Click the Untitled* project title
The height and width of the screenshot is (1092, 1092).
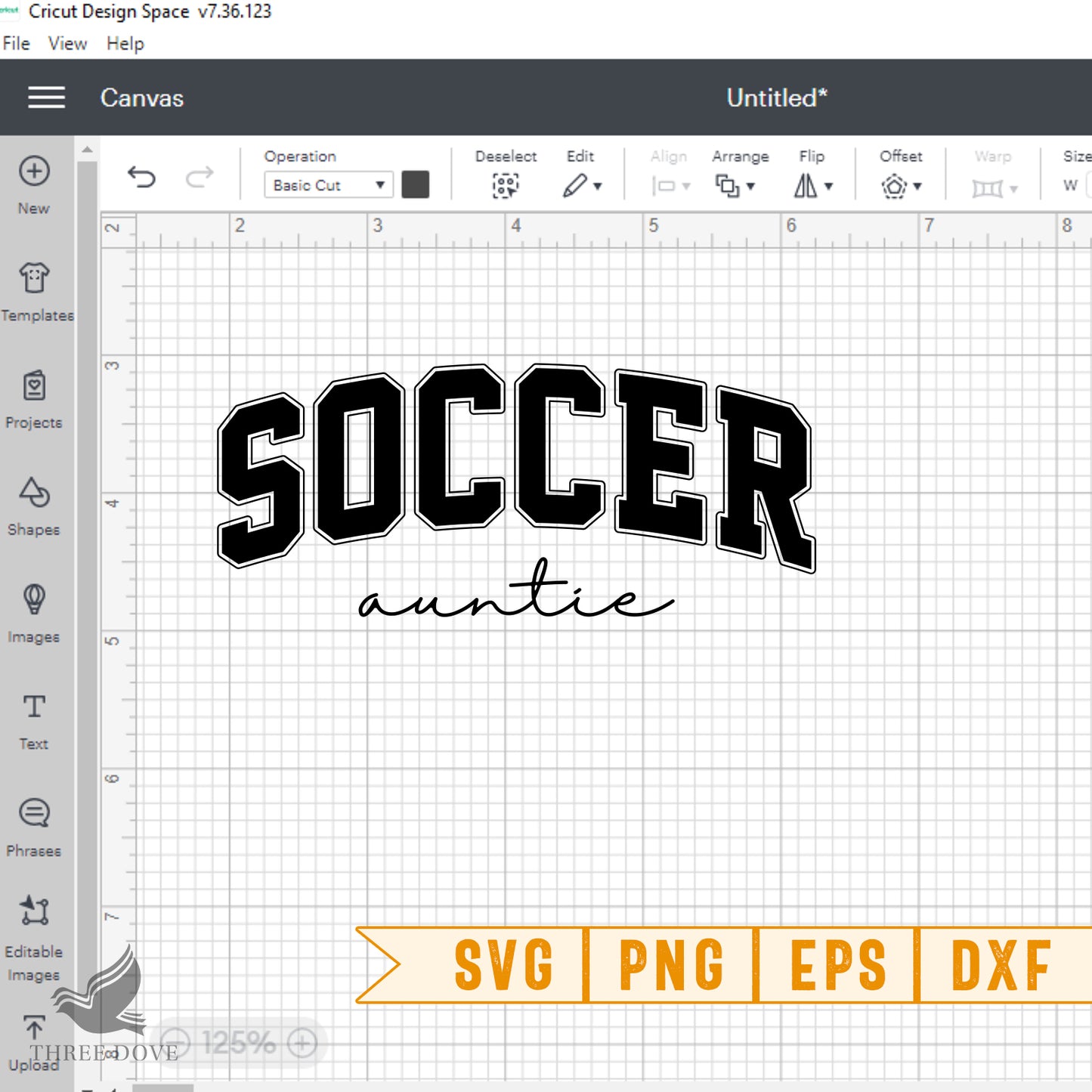[777, 98]
